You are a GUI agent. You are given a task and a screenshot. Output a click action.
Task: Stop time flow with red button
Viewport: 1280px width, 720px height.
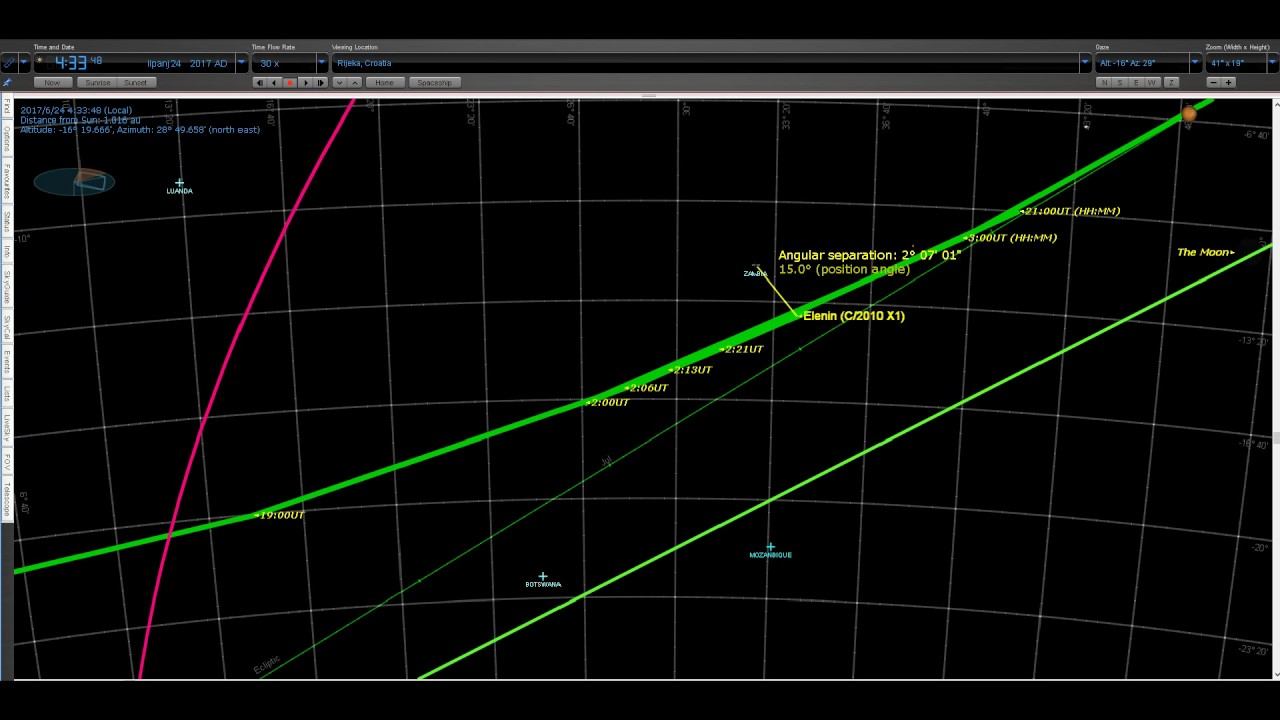[x=290, y=82]
